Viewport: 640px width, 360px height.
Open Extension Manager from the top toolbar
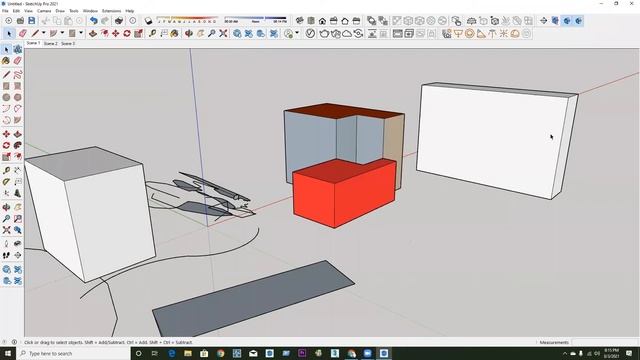point(274,33)
